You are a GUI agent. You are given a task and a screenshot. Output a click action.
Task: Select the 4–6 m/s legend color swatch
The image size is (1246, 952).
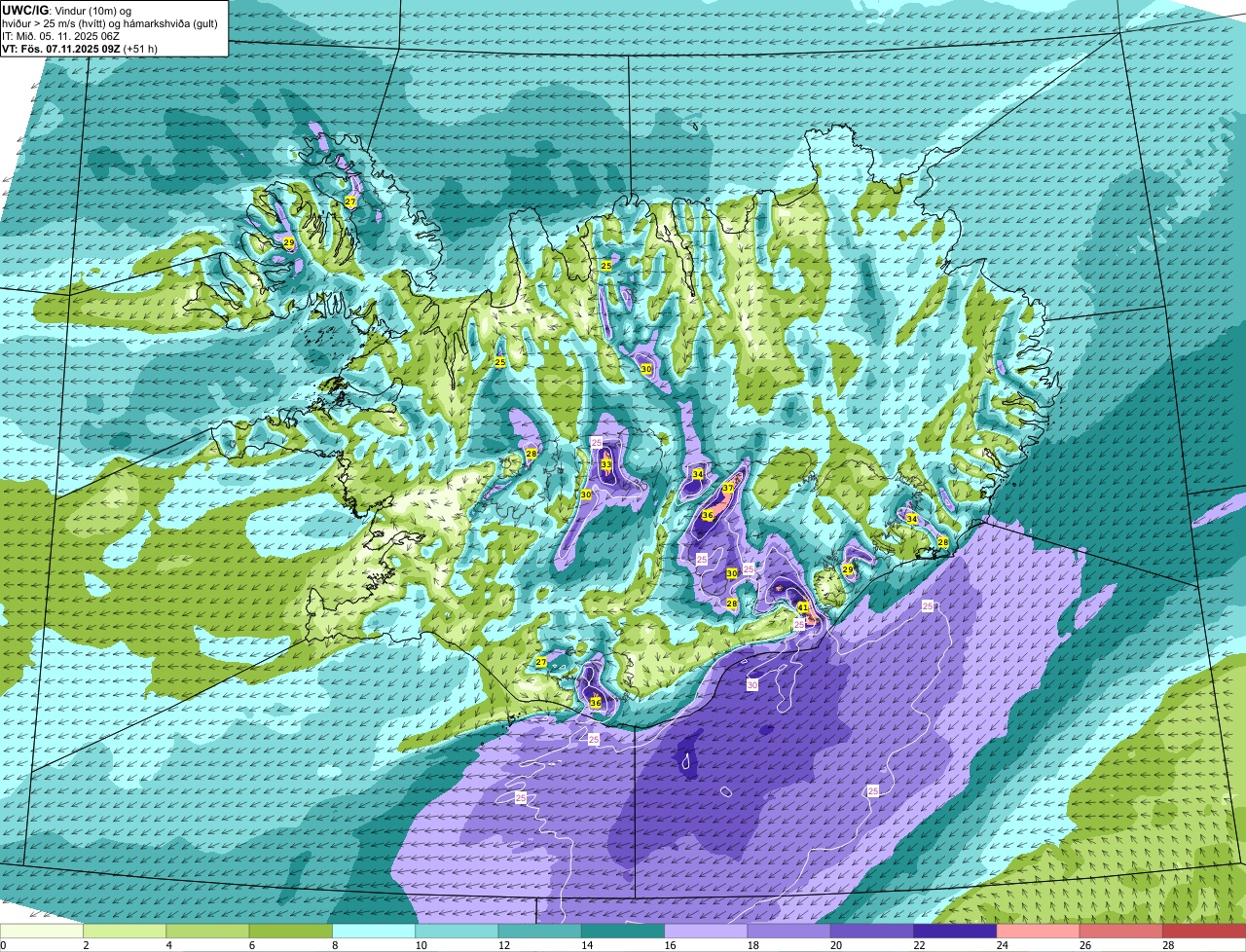207,931
